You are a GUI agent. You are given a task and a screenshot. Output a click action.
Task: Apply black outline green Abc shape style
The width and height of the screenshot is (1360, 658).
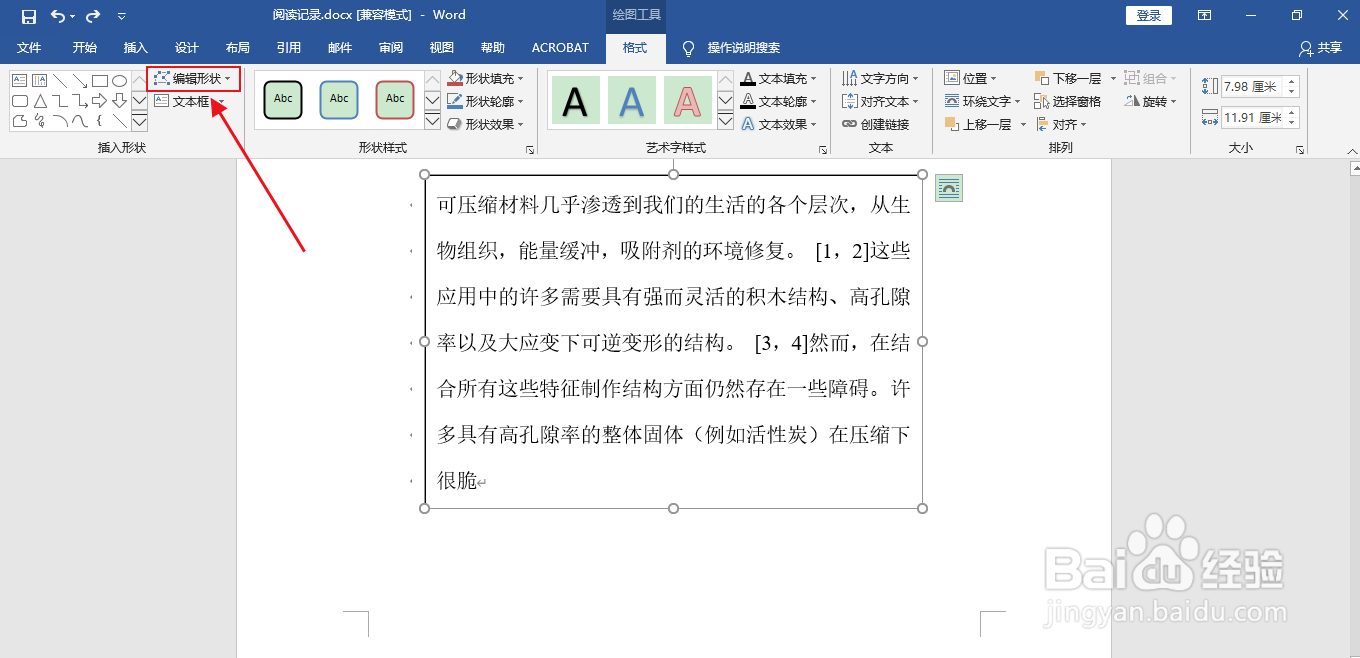click(283, 99)
